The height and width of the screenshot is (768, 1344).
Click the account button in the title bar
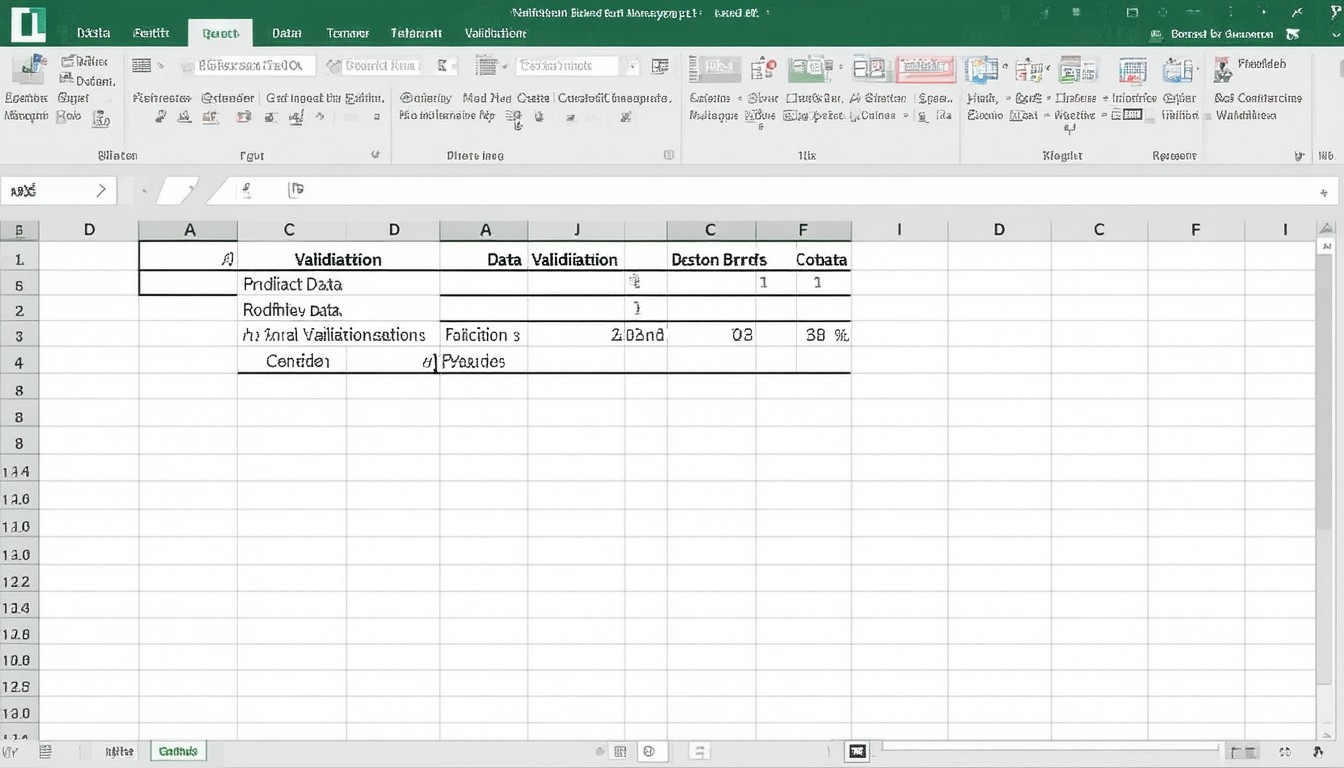[x=1222, y=33]
